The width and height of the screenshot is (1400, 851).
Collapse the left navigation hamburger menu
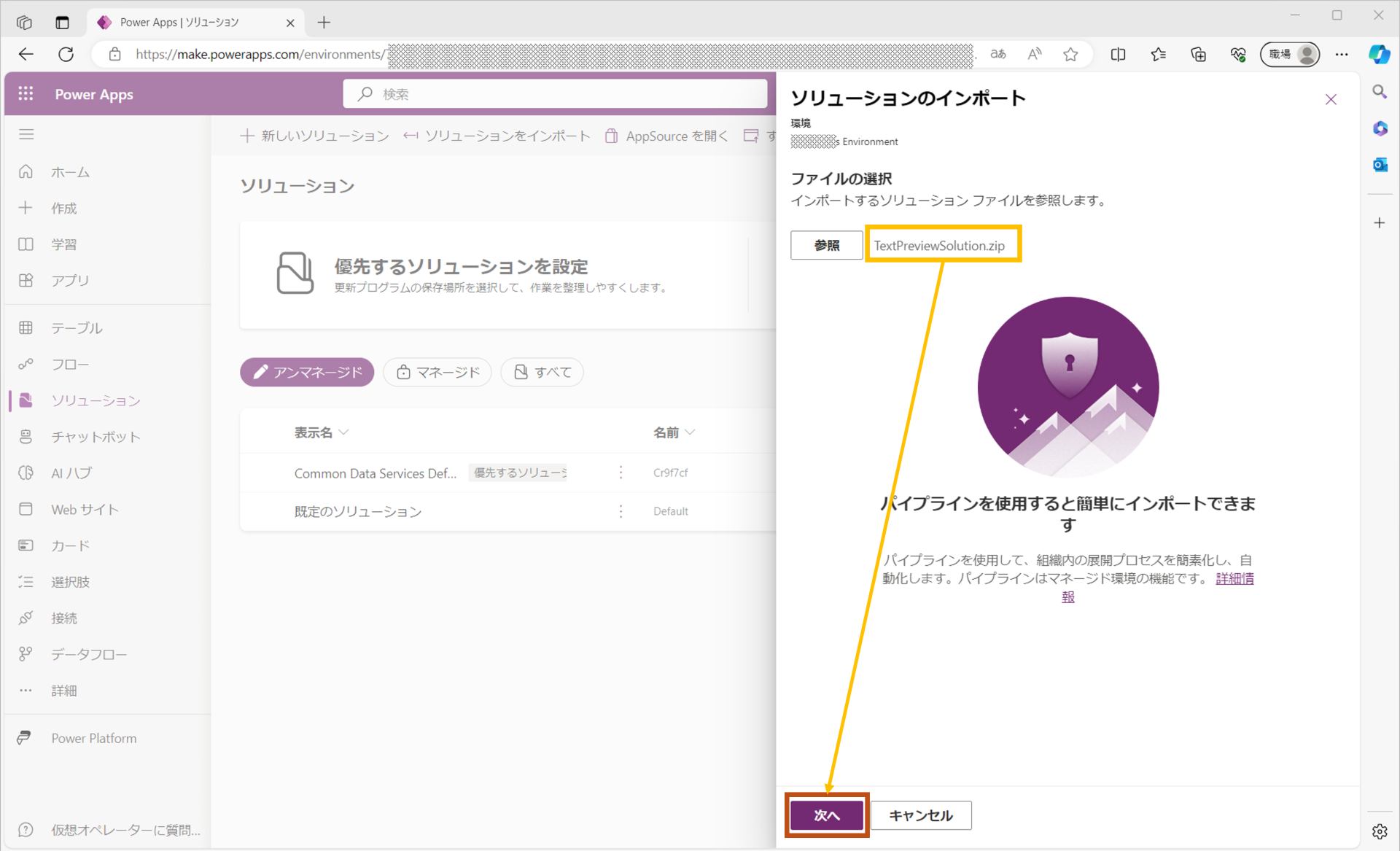[x=26, y=134]
